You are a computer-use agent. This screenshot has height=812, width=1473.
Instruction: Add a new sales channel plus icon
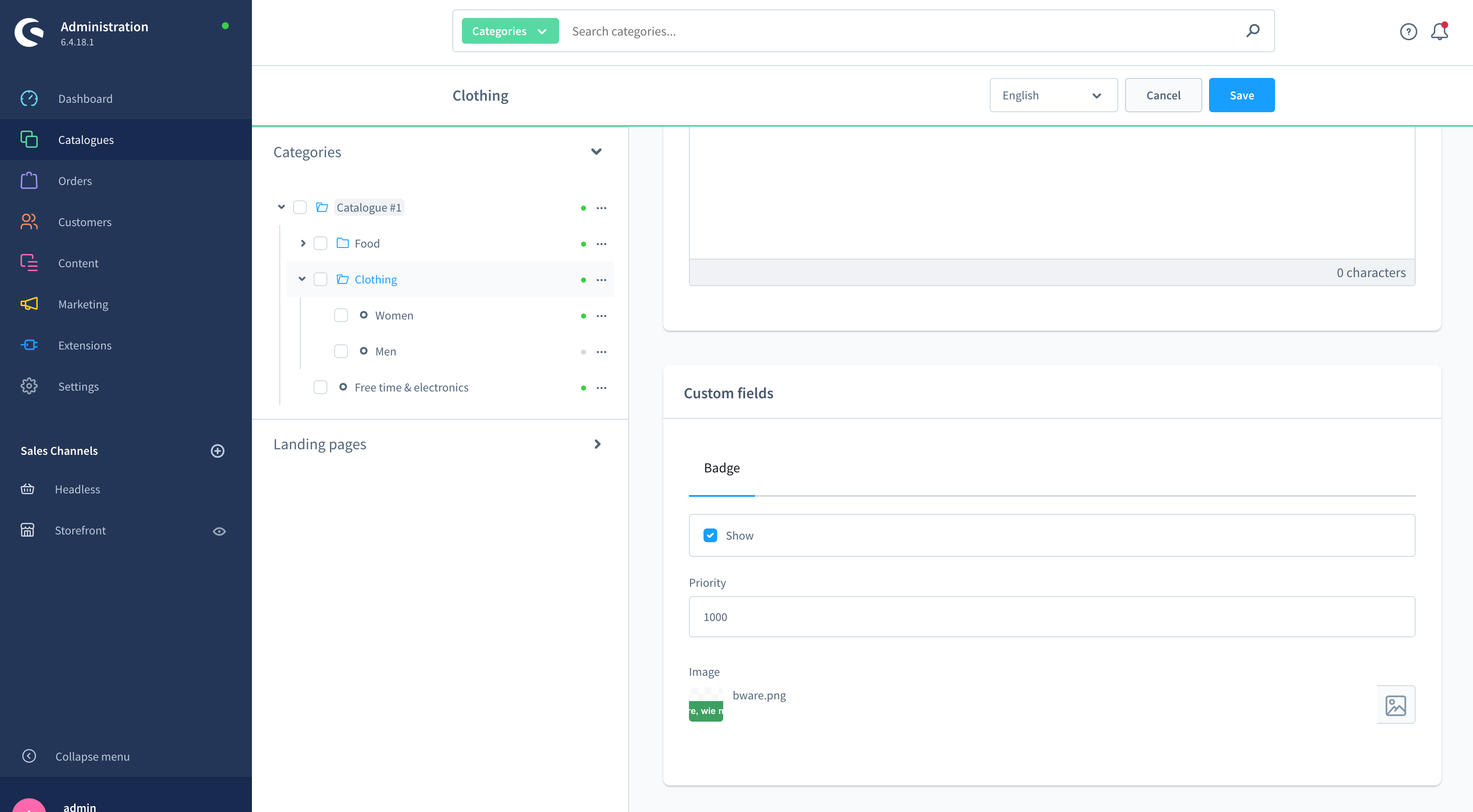(x=217, y=451)
